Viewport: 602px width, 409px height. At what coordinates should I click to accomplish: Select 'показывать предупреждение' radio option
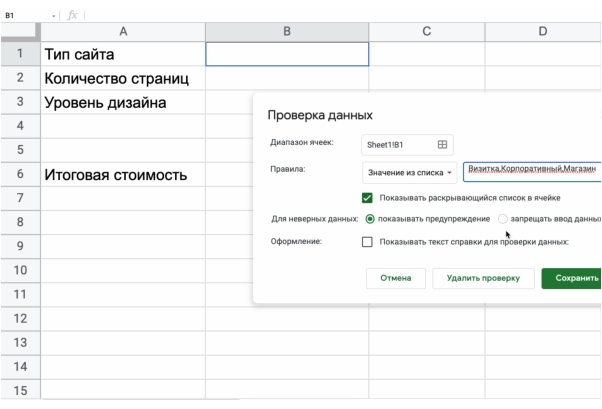pos(370,218)
